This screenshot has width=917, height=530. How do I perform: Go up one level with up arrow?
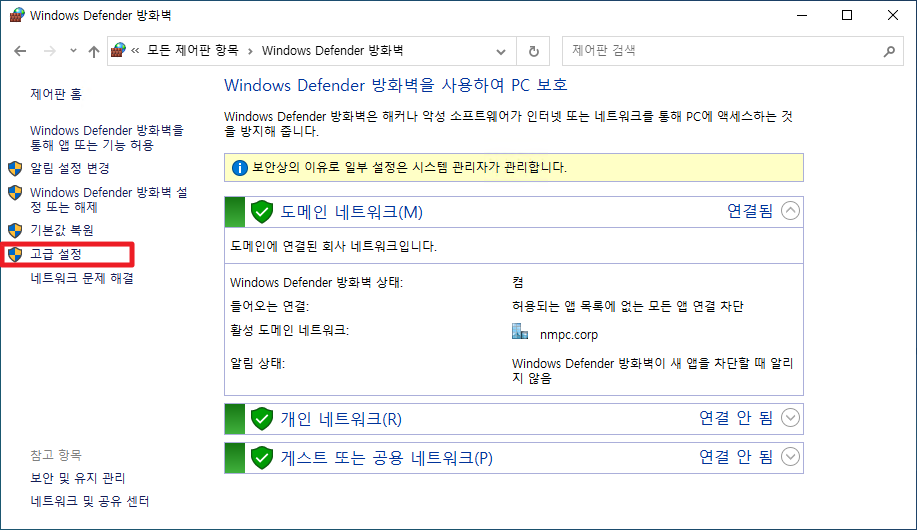(94, 51)
